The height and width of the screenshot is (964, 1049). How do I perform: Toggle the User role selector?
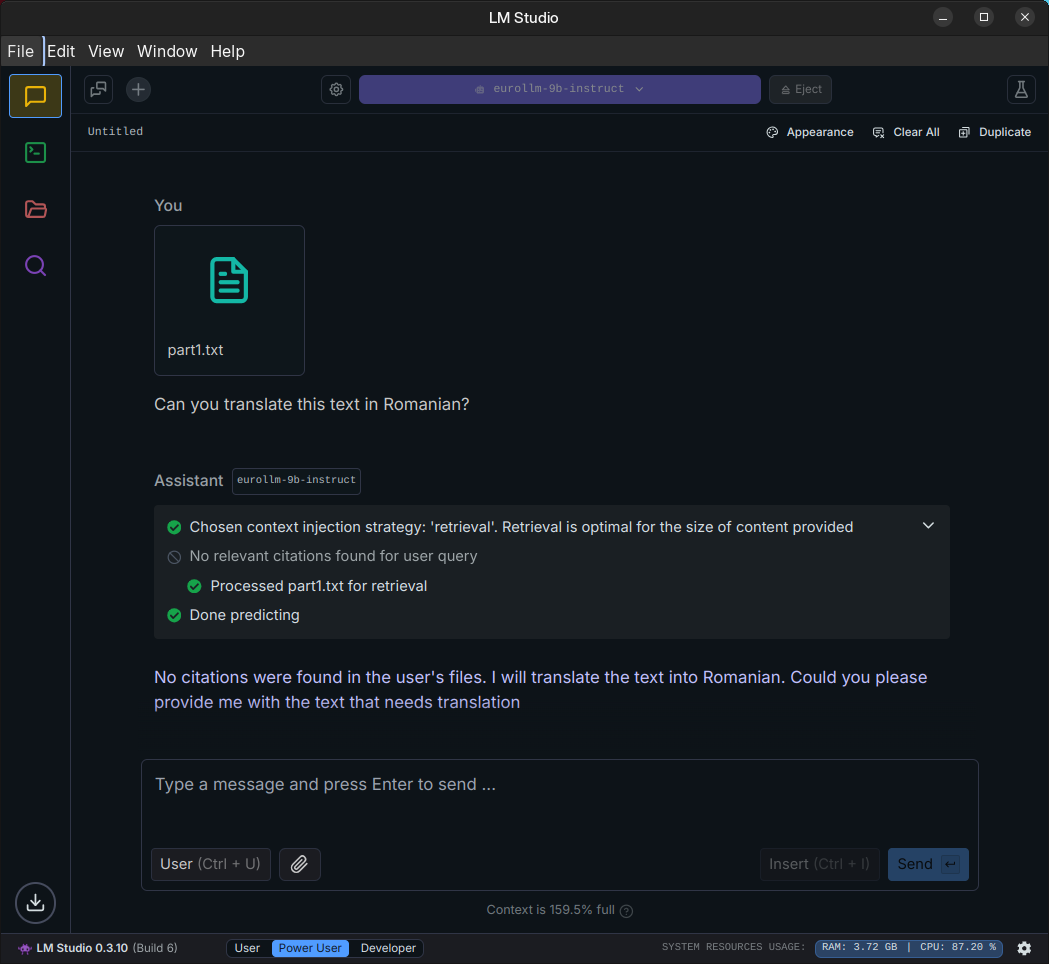[210, 864]
